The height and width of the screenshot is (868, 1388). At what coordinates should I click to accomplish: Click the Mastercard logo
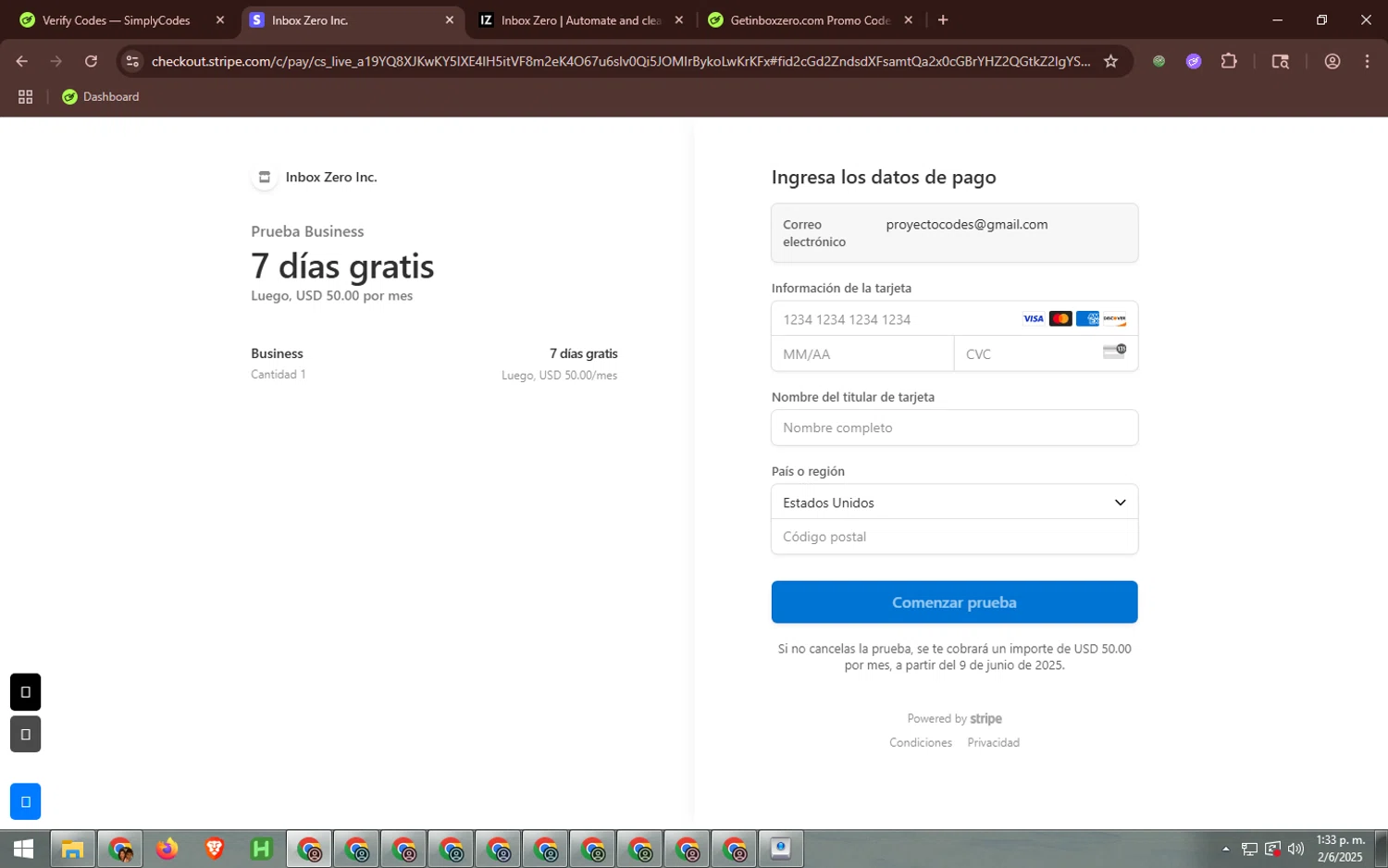pos(1060,319)
